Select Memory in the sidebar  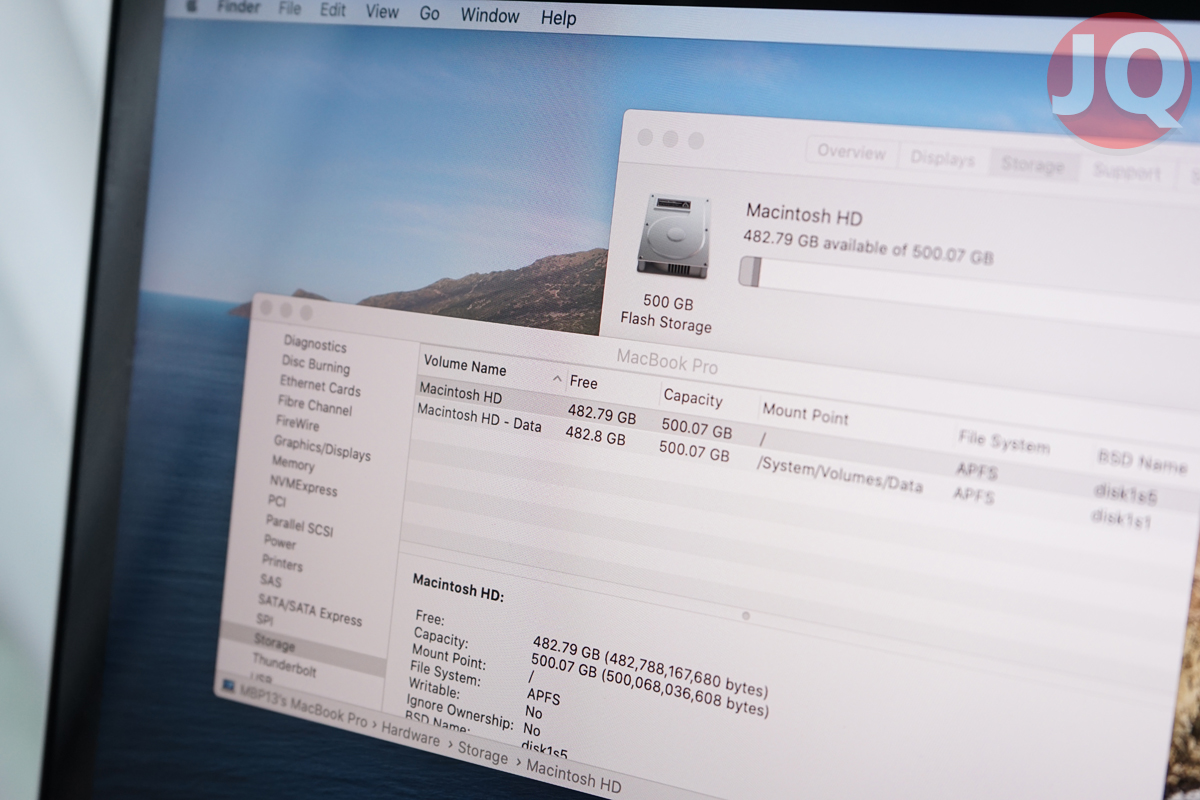point(293,464)
